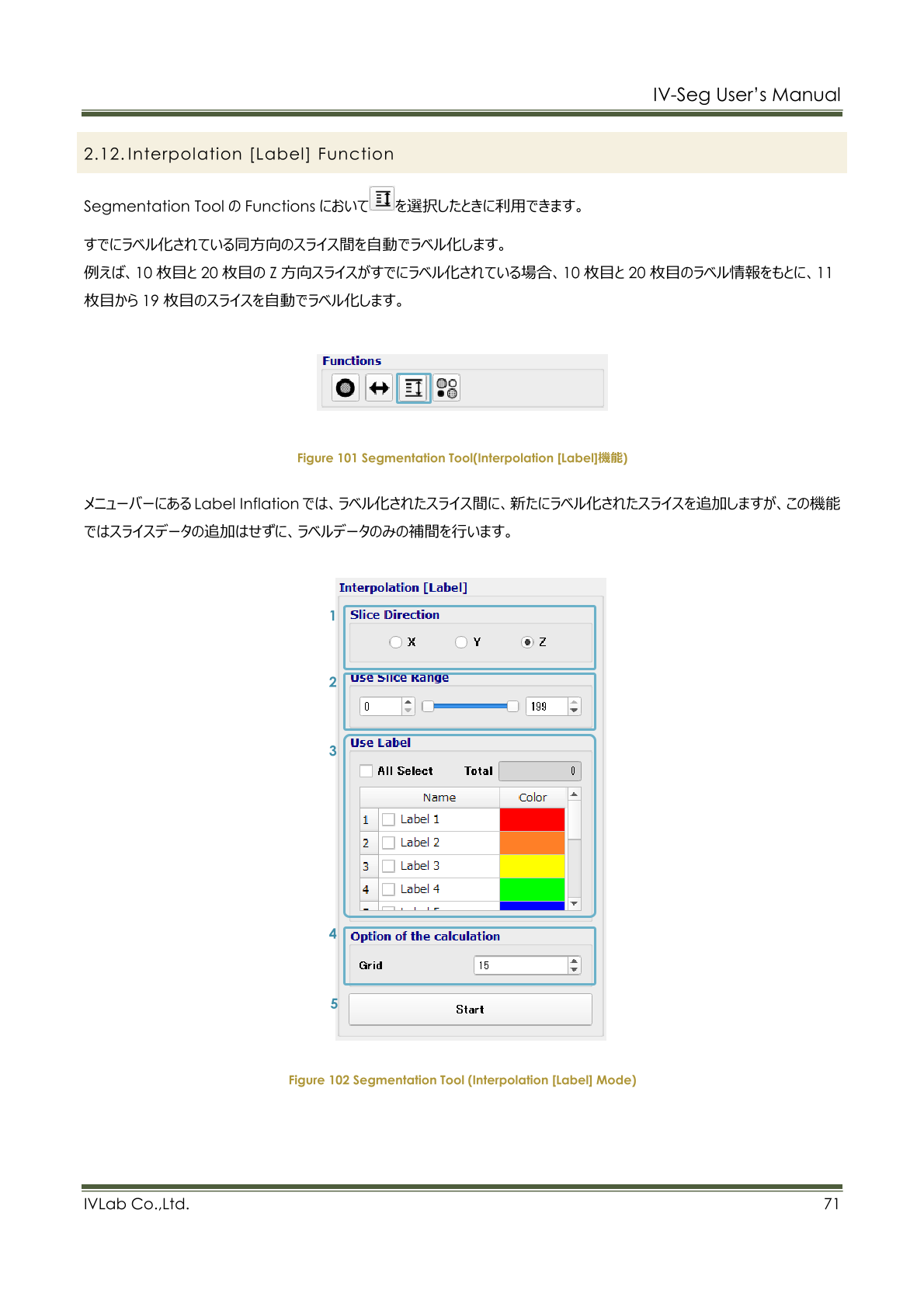Click the inline interpolation icon in the paragraph
This screenshot has width=924, height=1307.
(x=382, y=199)
